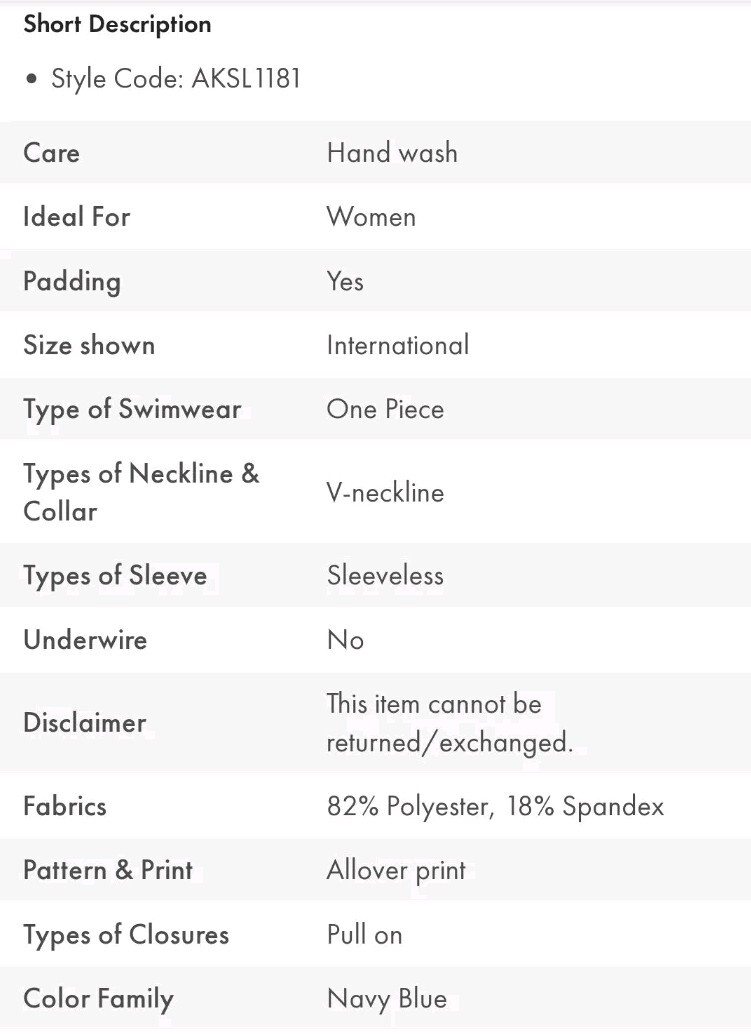Image resolution: width=751 pixels, height=1035 pixels.
Task: Select the Style Code AKSL1181 text
Action: pos(176,79)
